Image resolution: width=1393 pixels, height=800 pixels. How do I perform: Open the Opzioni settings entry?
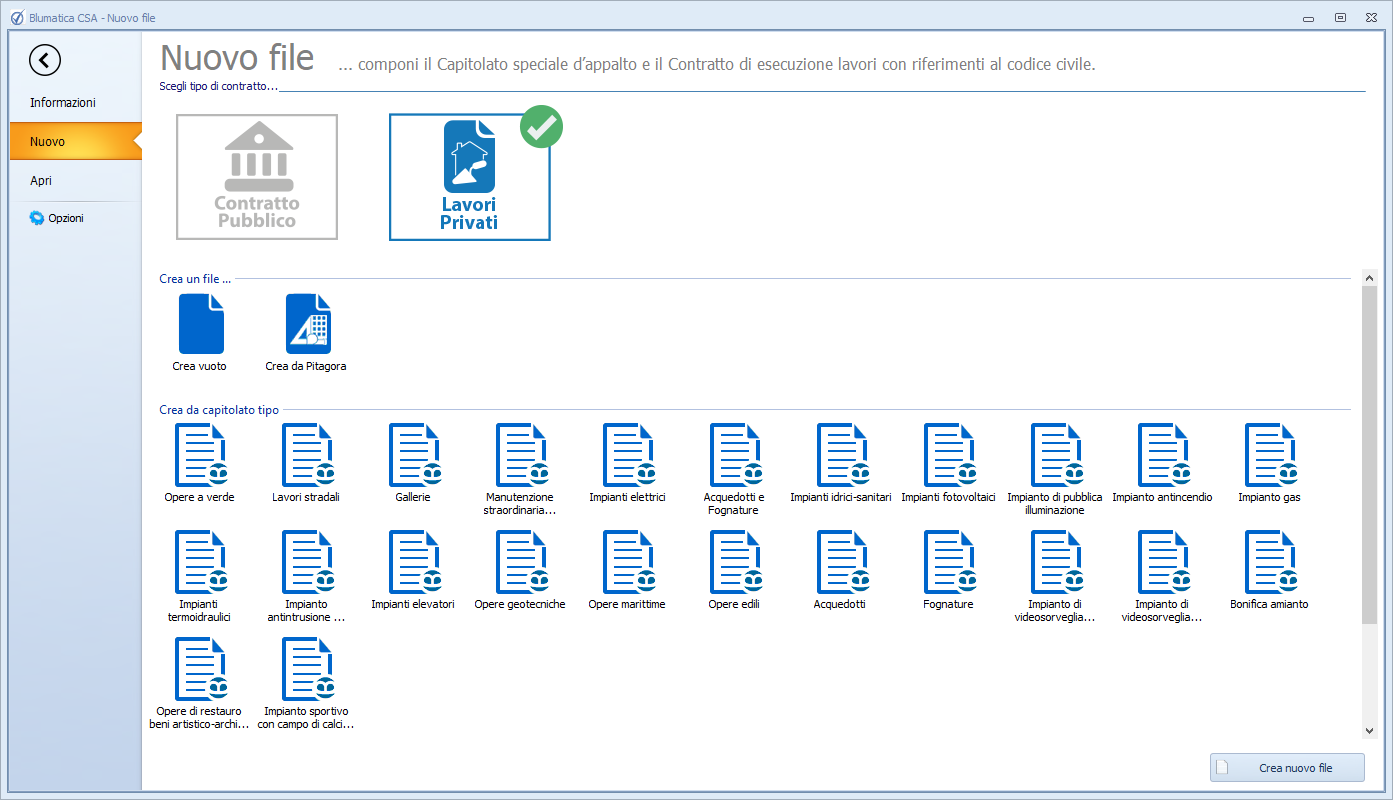coord(65,218)
